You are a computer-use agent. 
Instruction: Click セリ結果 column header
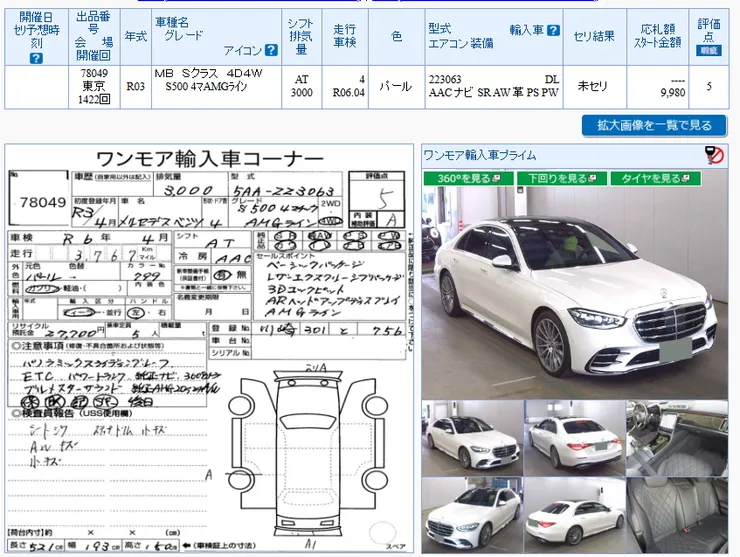coord(594,36)
